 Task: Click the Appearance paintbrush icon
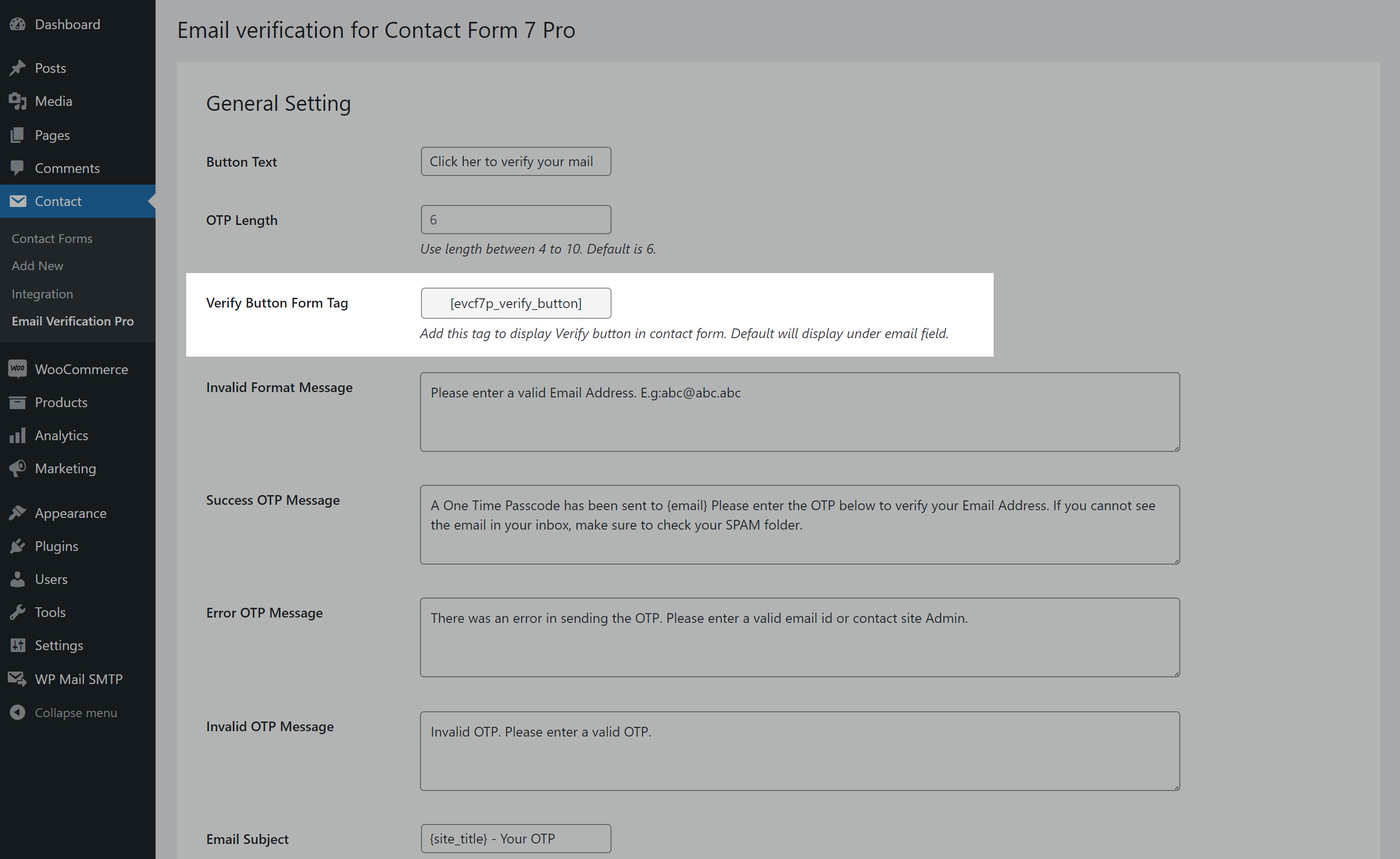[17, 513]
